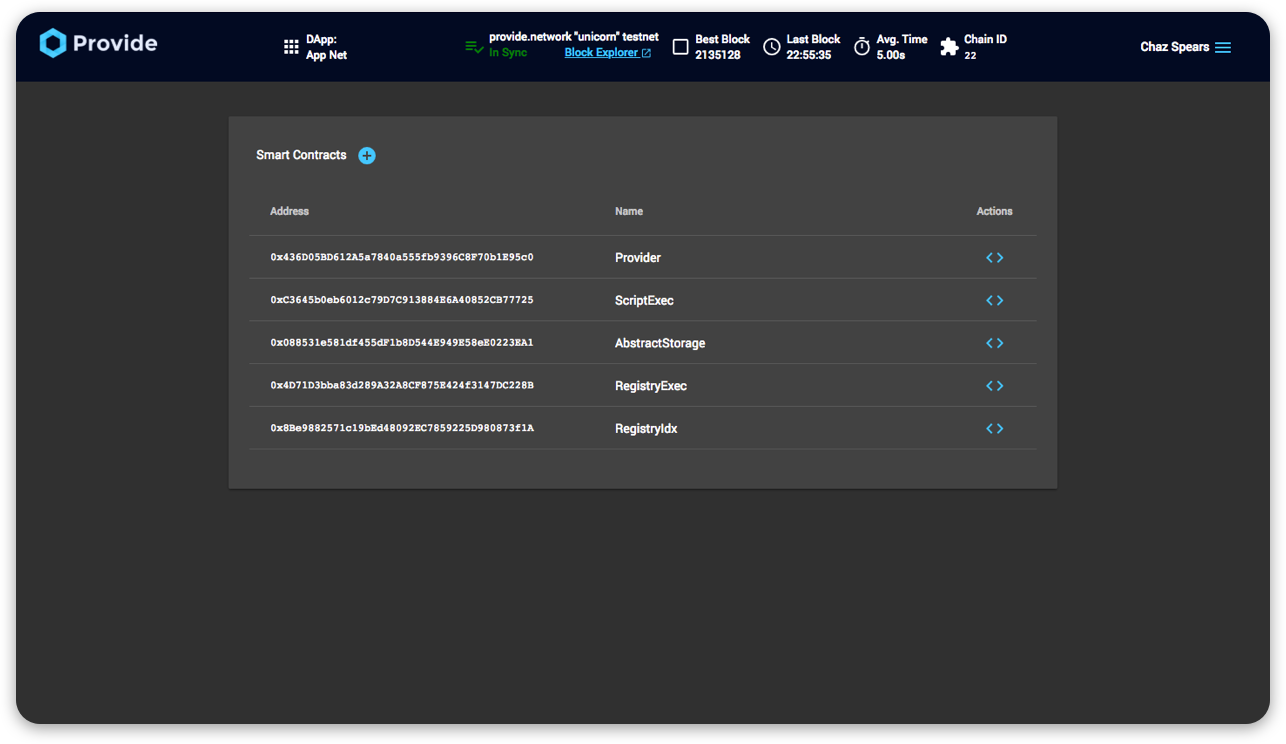Click the Chain ID value 22

pos(970,56)
